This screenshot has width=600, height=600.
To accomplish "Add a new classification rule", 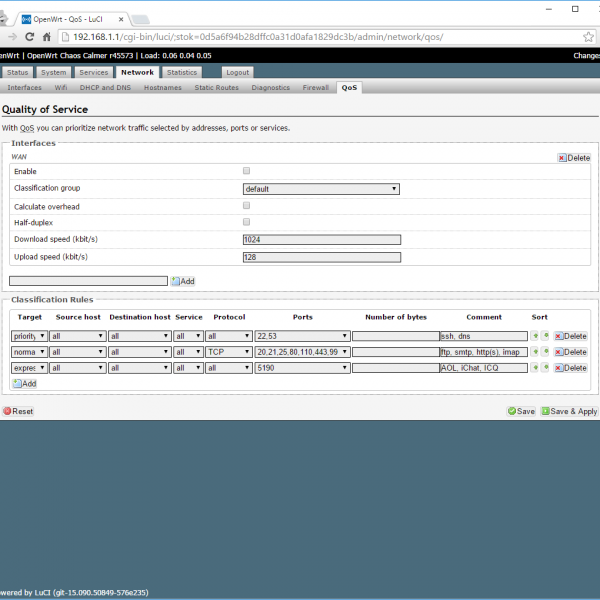I will (24, 384).
